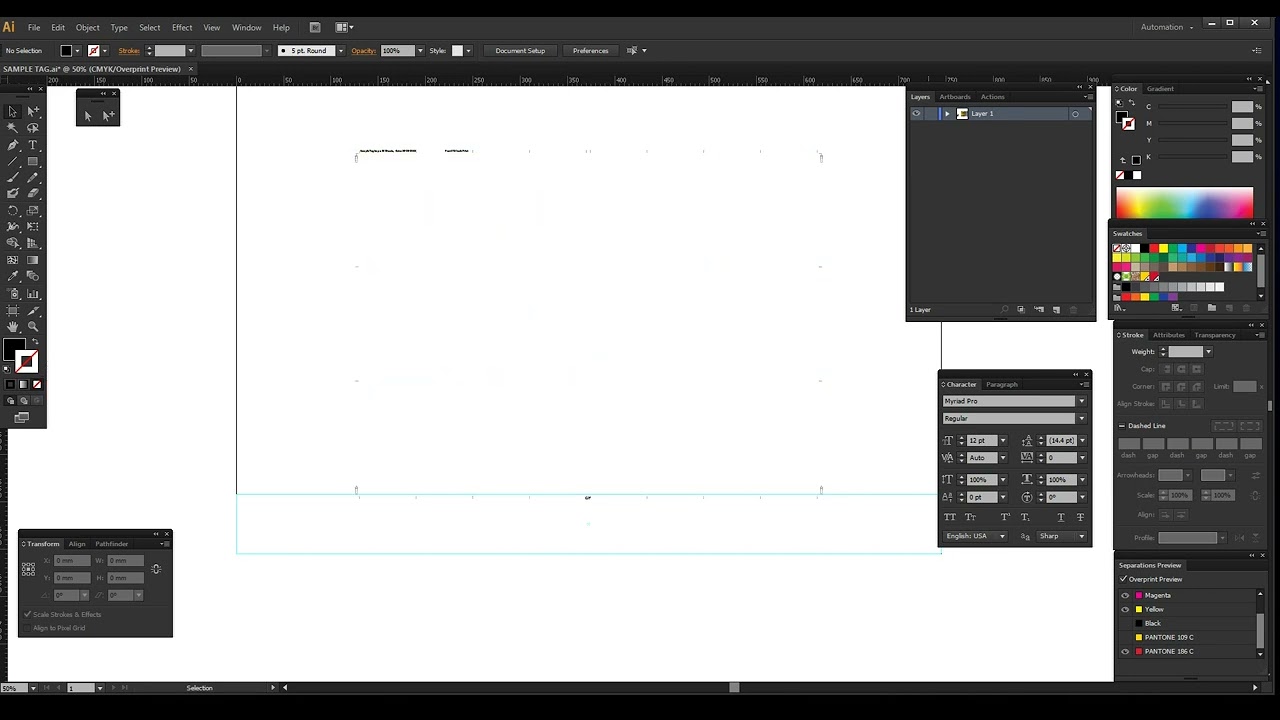1280x720 pixels.
Task: Show the Black separation
Action: point(1125,623)
